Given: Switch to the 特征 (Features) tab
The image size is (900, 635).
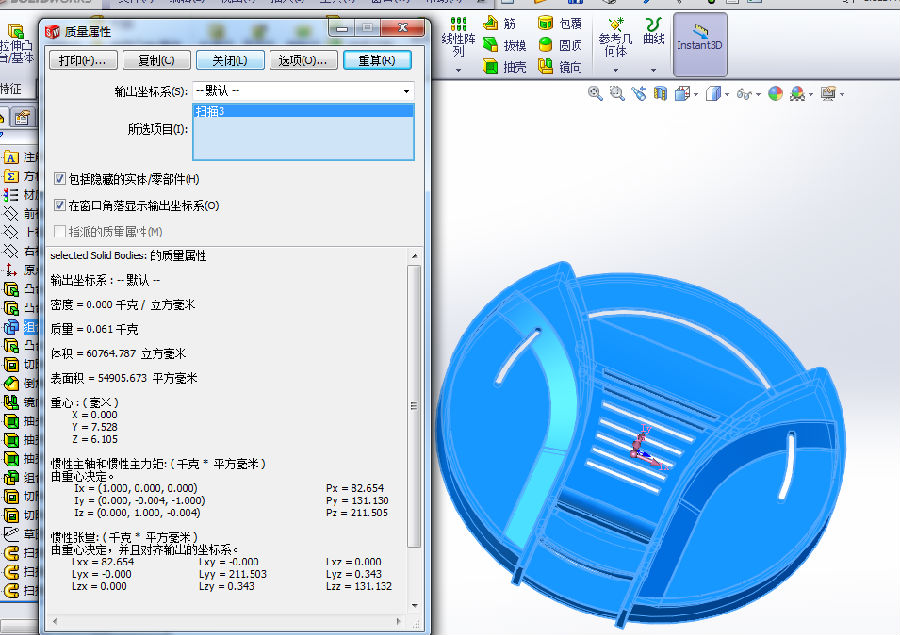Looking at the screenshot, I should point(10,88).
